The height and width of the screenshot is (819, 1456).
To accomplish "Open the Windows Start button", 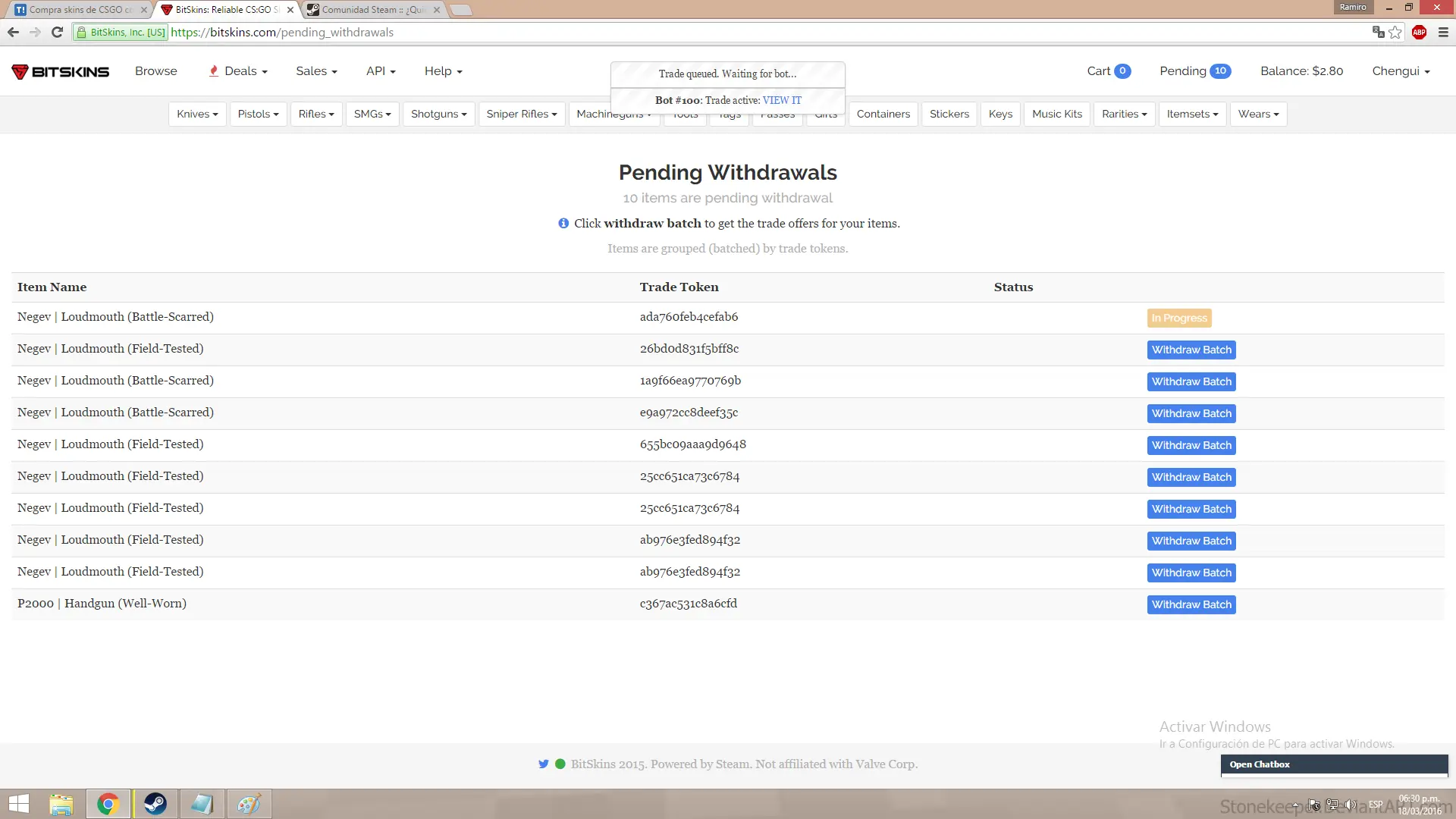I will pos(18,804).
